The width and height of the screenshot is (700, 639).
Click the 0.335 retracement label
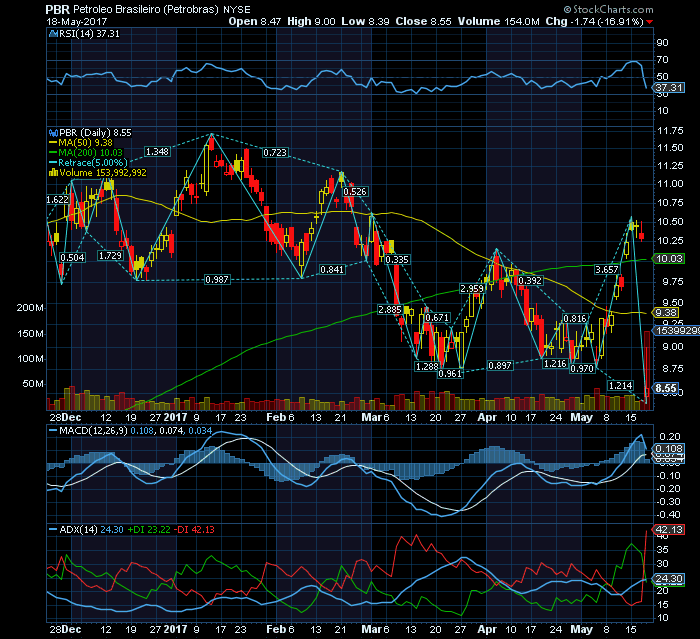(397, 259)
